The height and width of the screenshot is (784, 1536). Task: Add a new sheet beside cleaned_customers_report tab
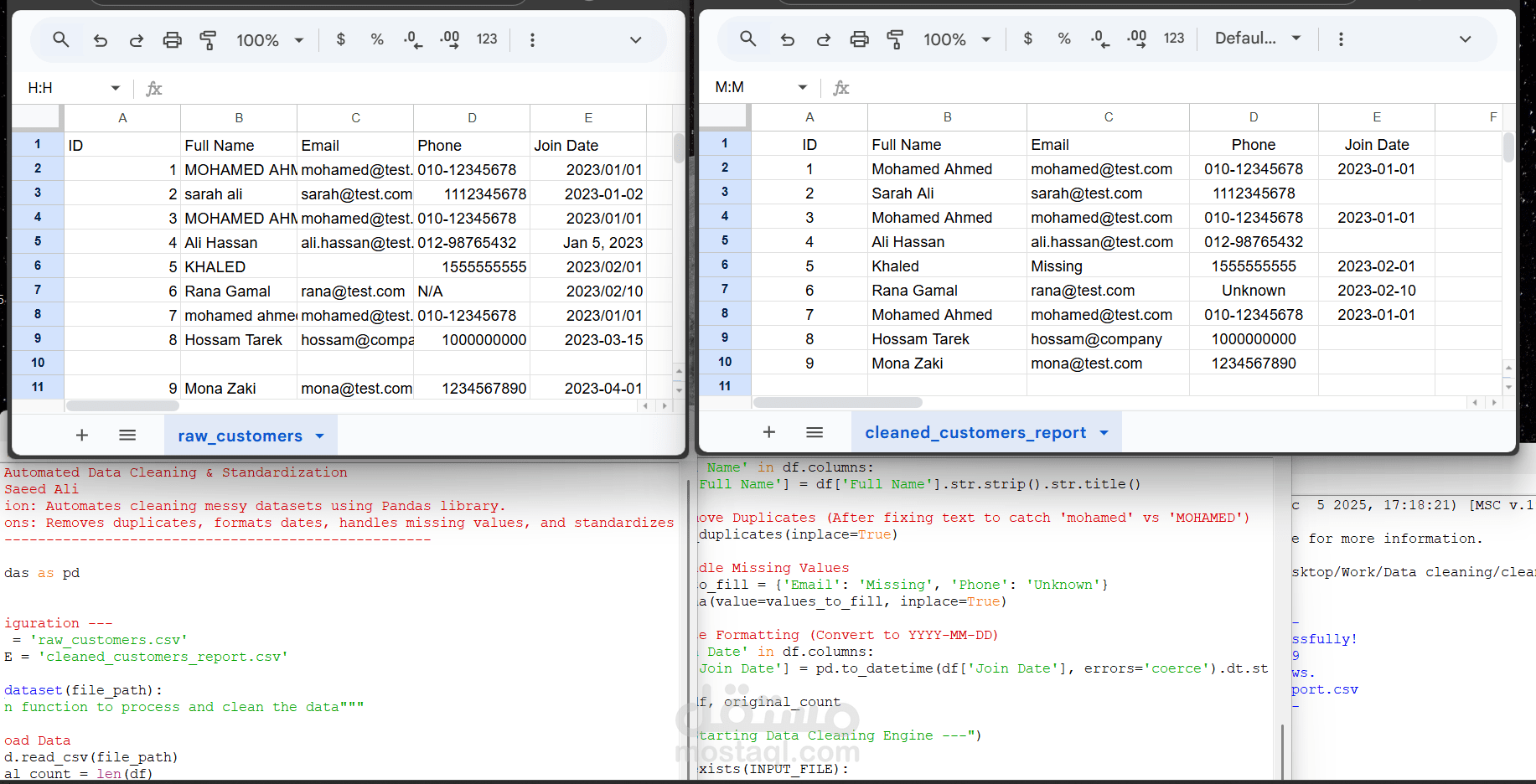click(769, 431)
